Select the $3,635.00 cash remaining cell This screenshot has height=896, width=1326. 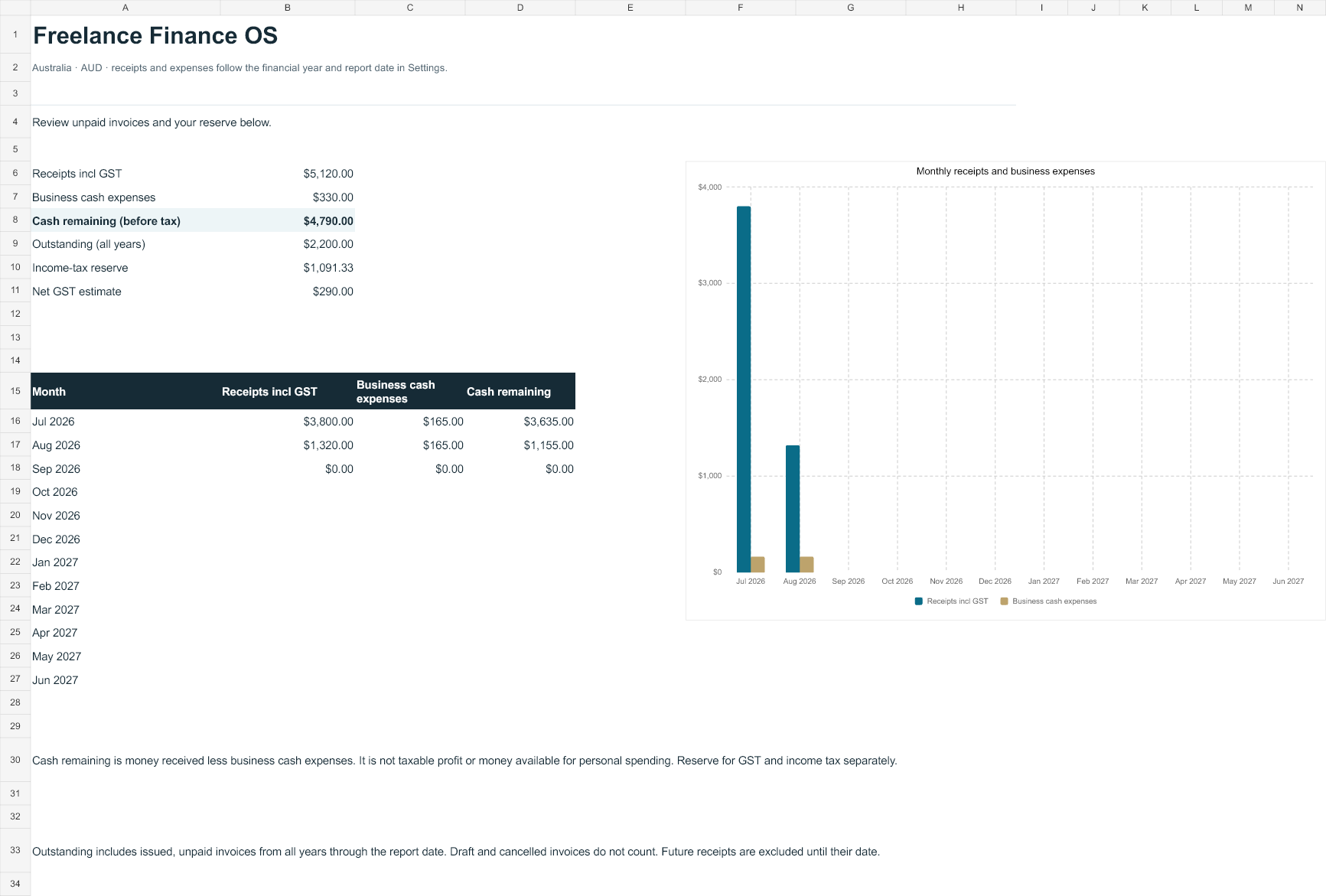pyautogui.click(x=549, y=422)
